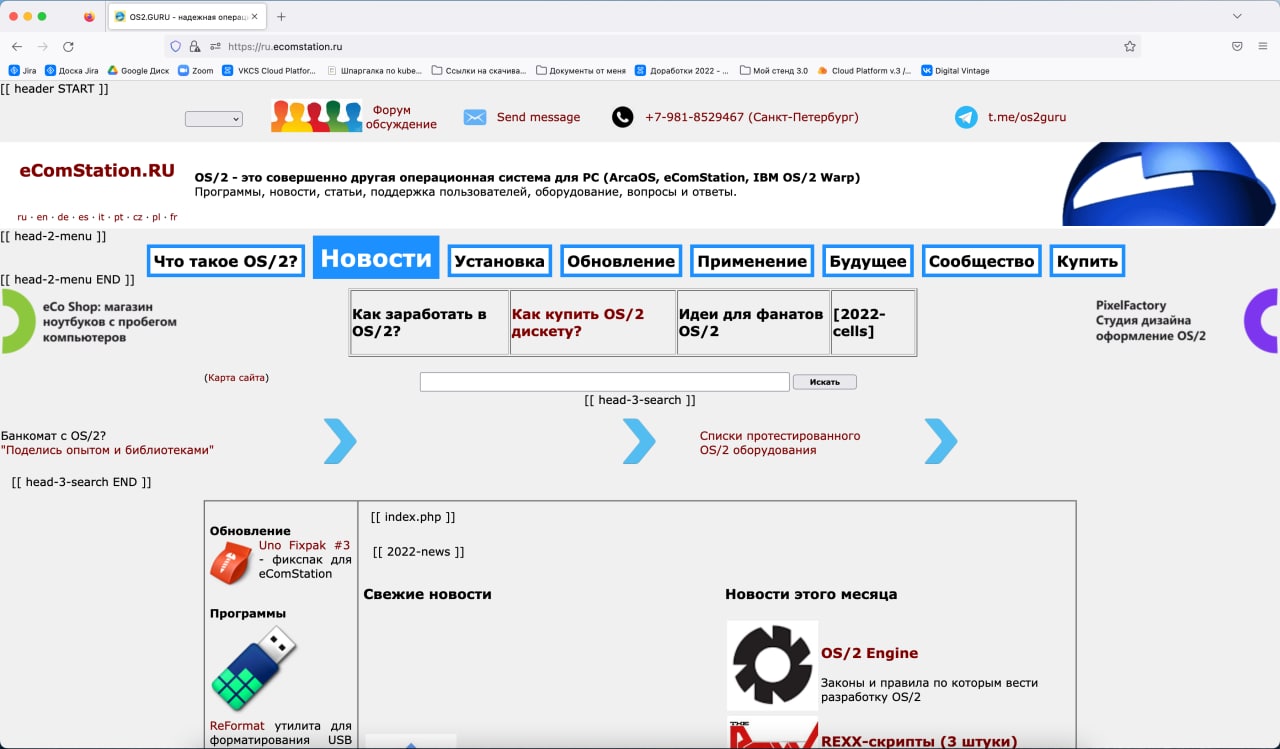Viewport: 1280px width, 749px height.
Task: Click the site search input field
Action: pyautogui.click(x=604, y=382)
